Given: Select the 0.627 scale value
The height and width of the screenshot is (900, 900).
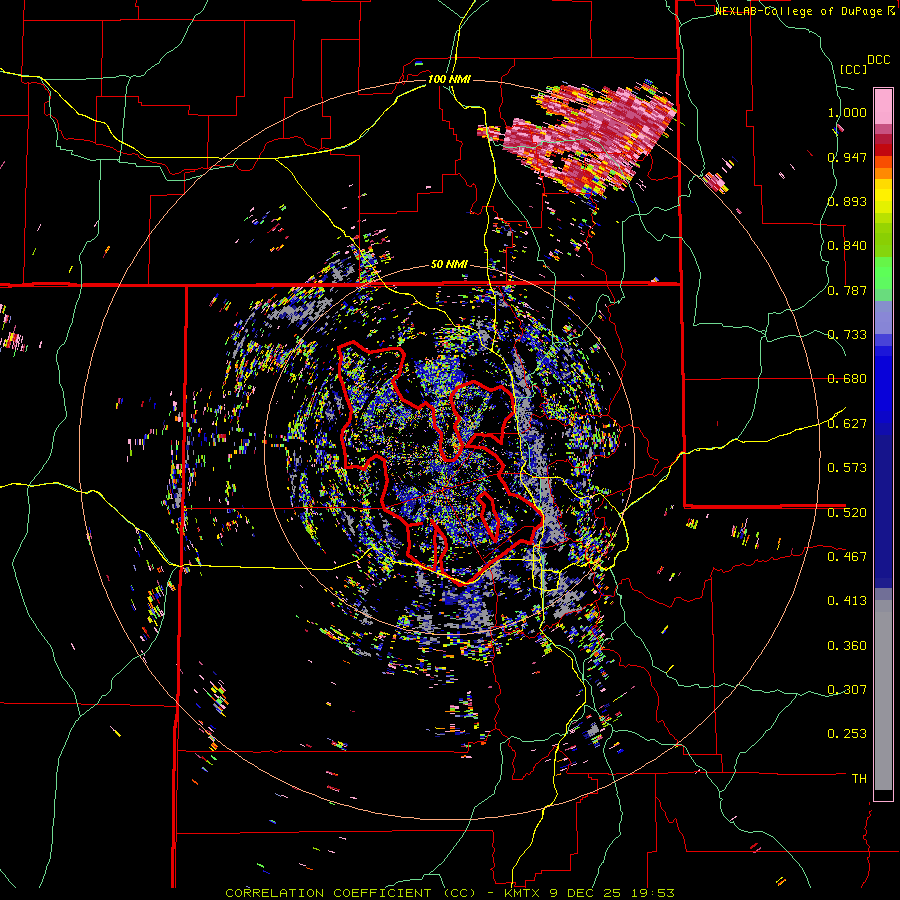Looking at the screenshot, I should 847,424.
